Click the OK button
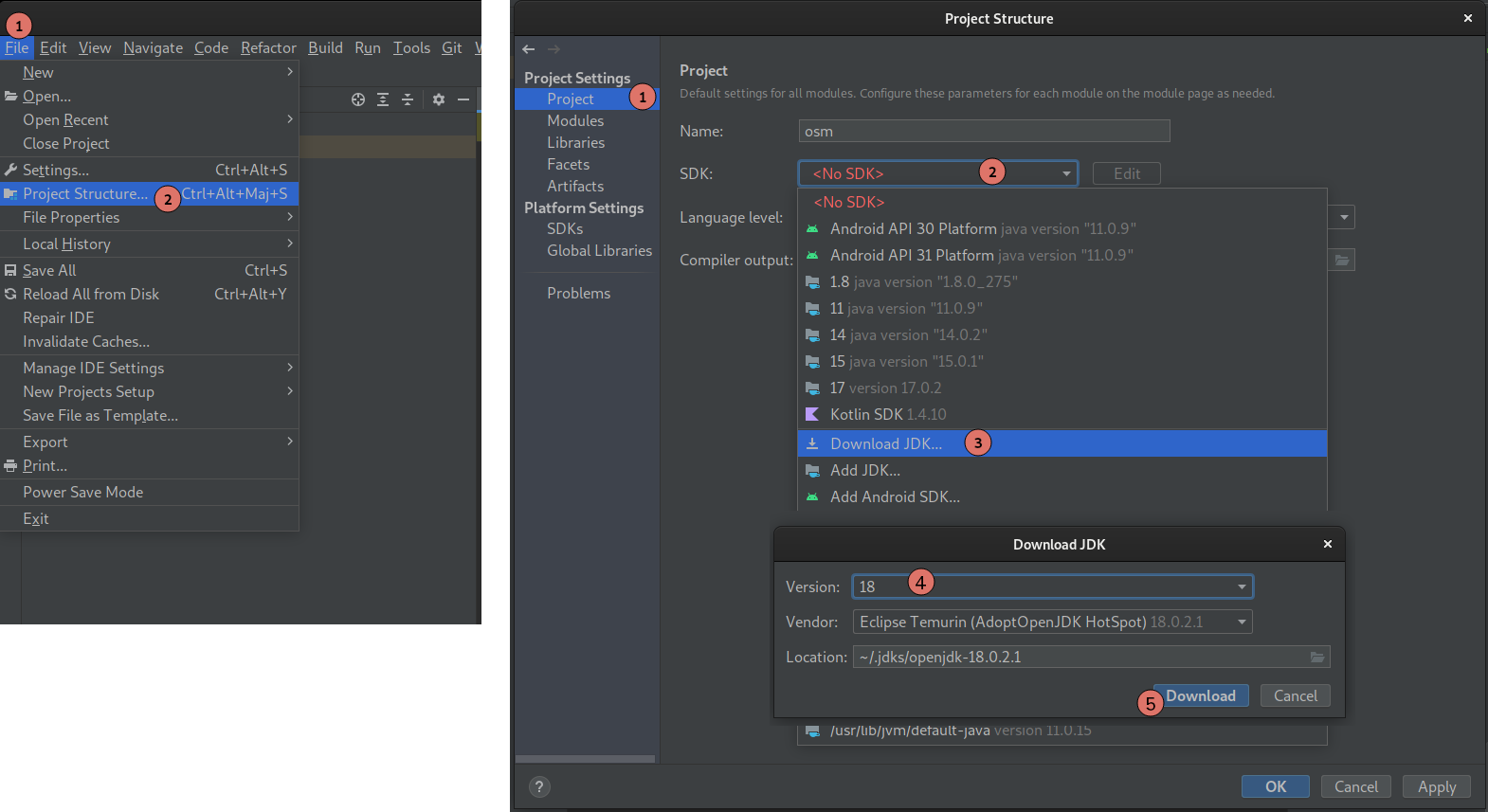The image size is (1488, 812). 1276,786
